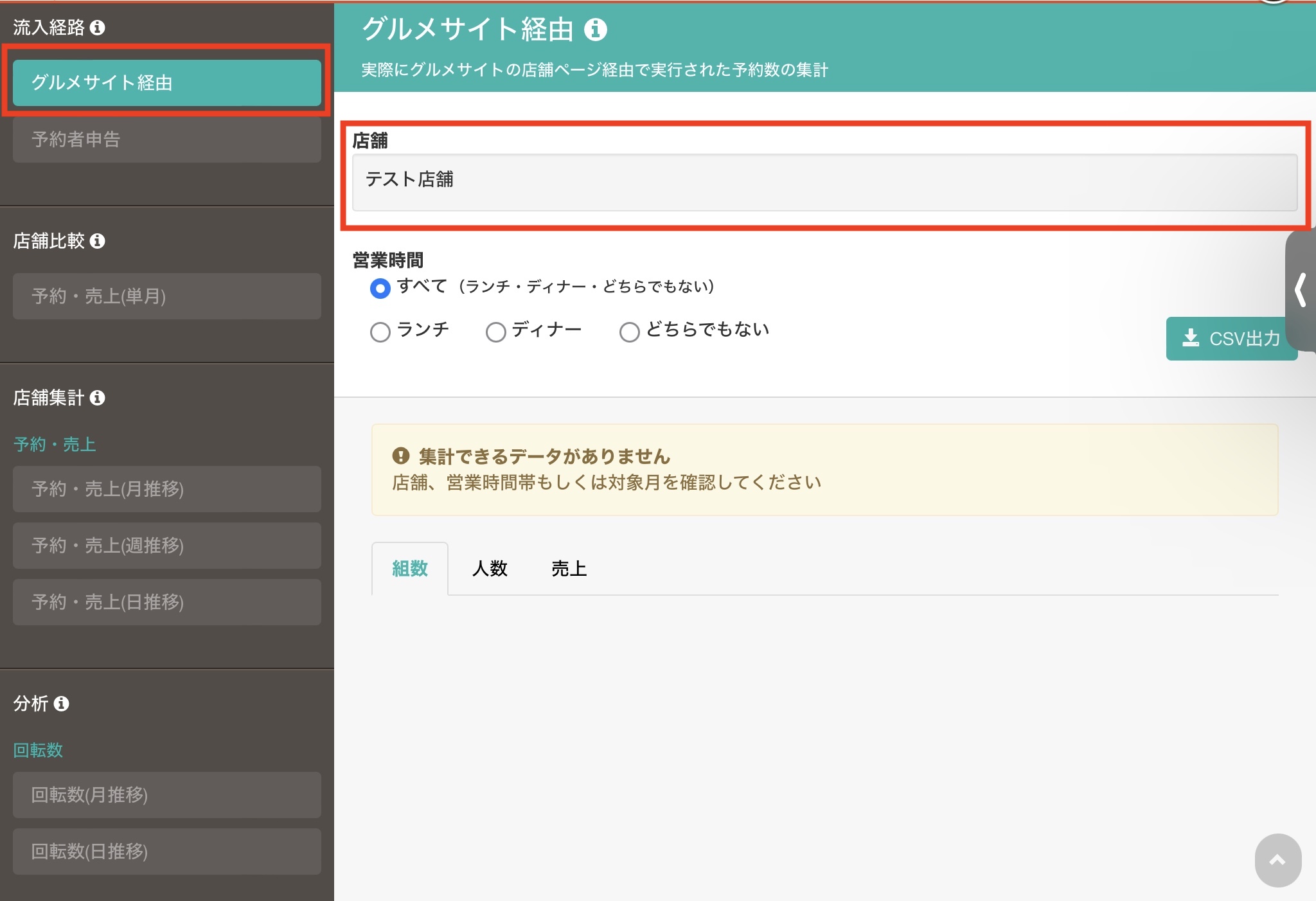This screenshot has height=901, width=1316.
Task: Select the ディナー radio button
Action: [x=495, y=332]
